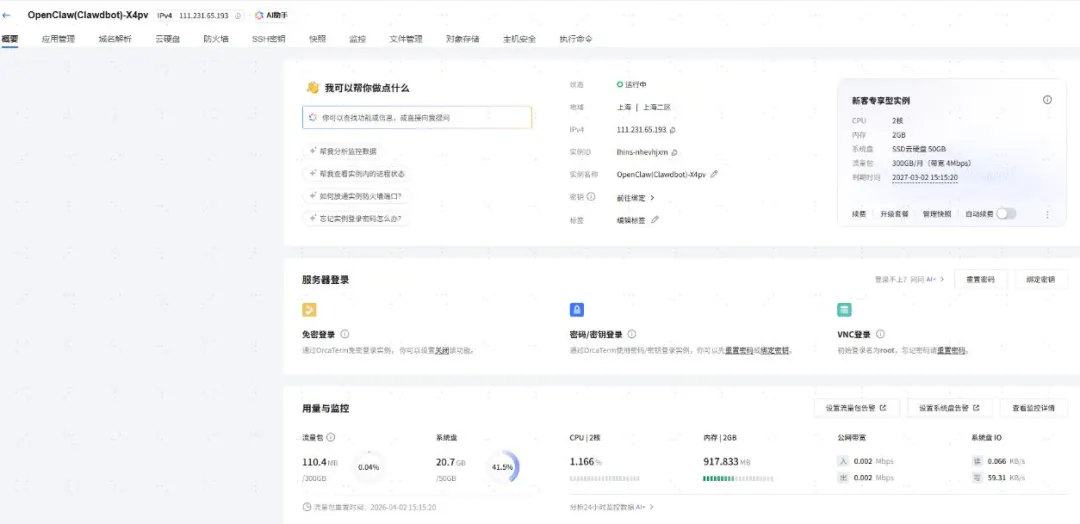Click the 出 outbound bandwidth badge
The width and height of the screenshot is (1080, 524).
click(x=842, y=478)
